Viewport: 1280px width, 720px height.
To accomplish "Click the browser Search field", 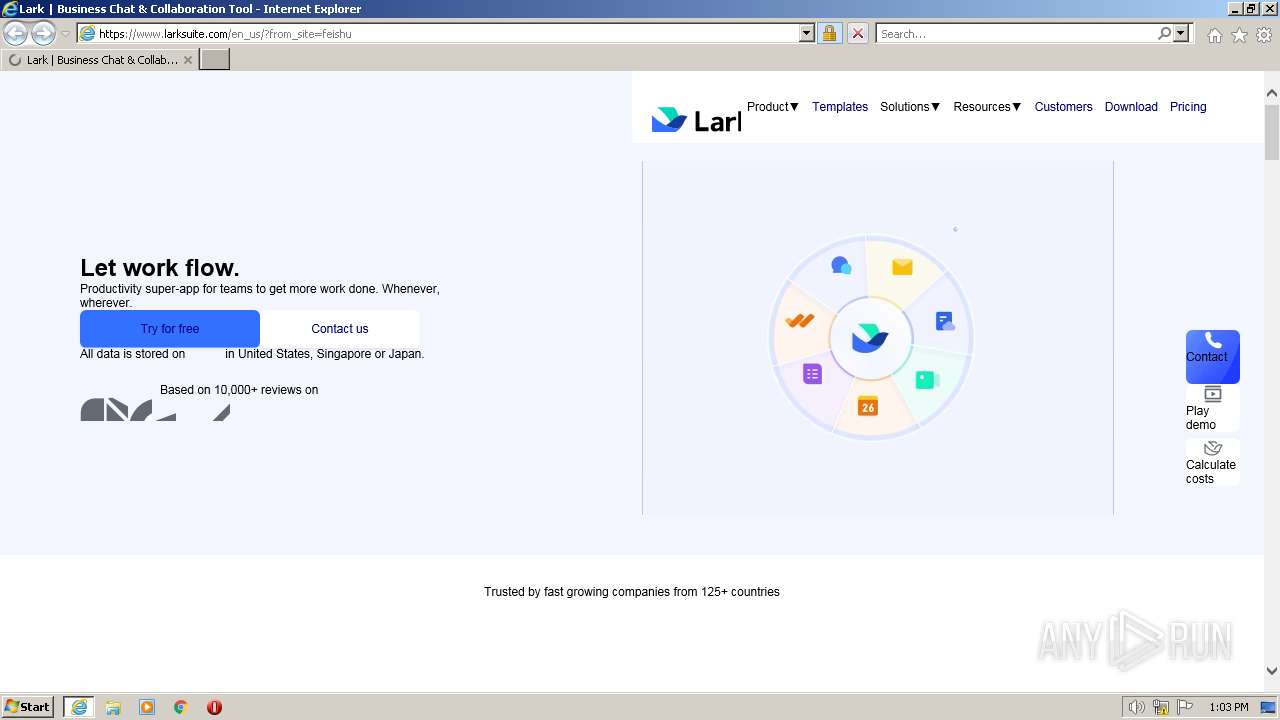I will click(1016, 33).
